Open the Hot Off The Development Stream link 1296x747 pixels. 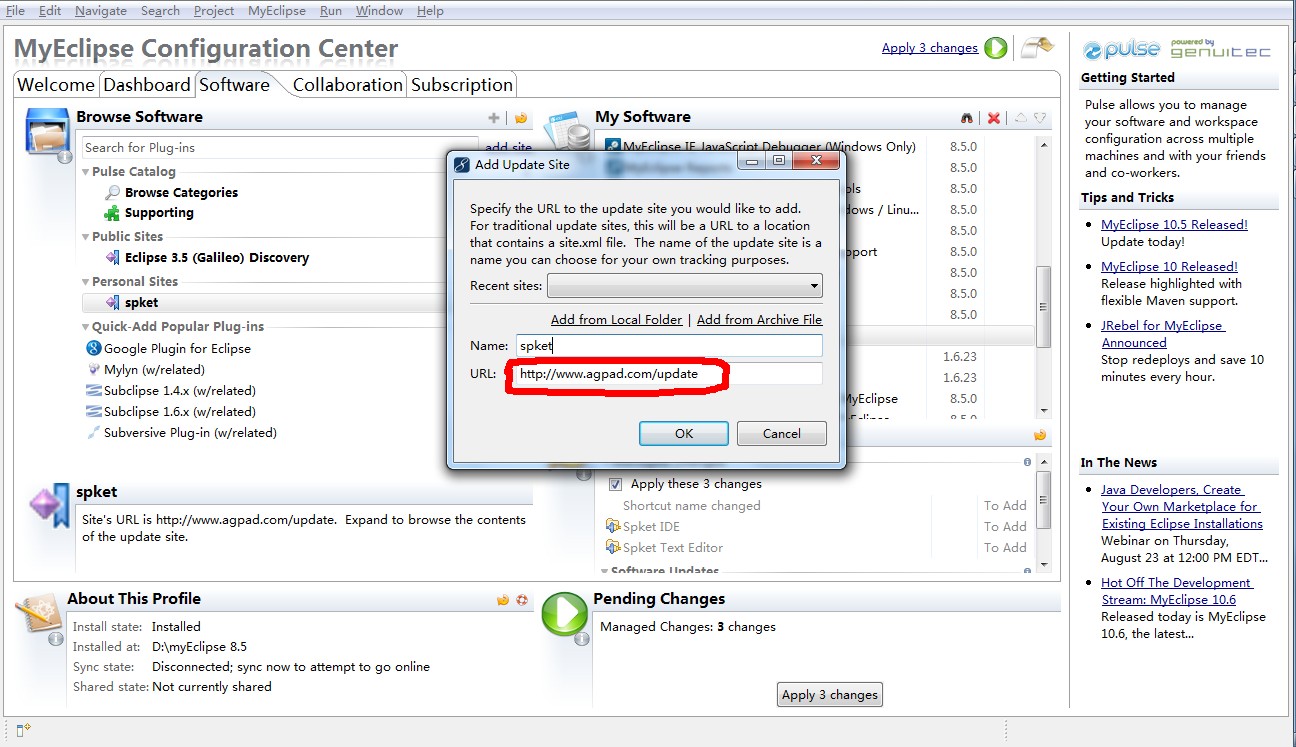point(1176,591)
